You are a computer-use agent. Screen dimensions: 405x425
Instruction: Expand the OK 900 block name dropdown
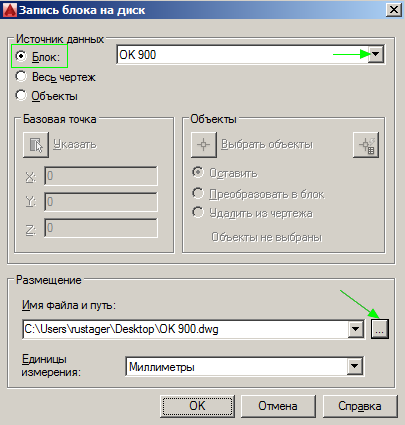[376, 54]
